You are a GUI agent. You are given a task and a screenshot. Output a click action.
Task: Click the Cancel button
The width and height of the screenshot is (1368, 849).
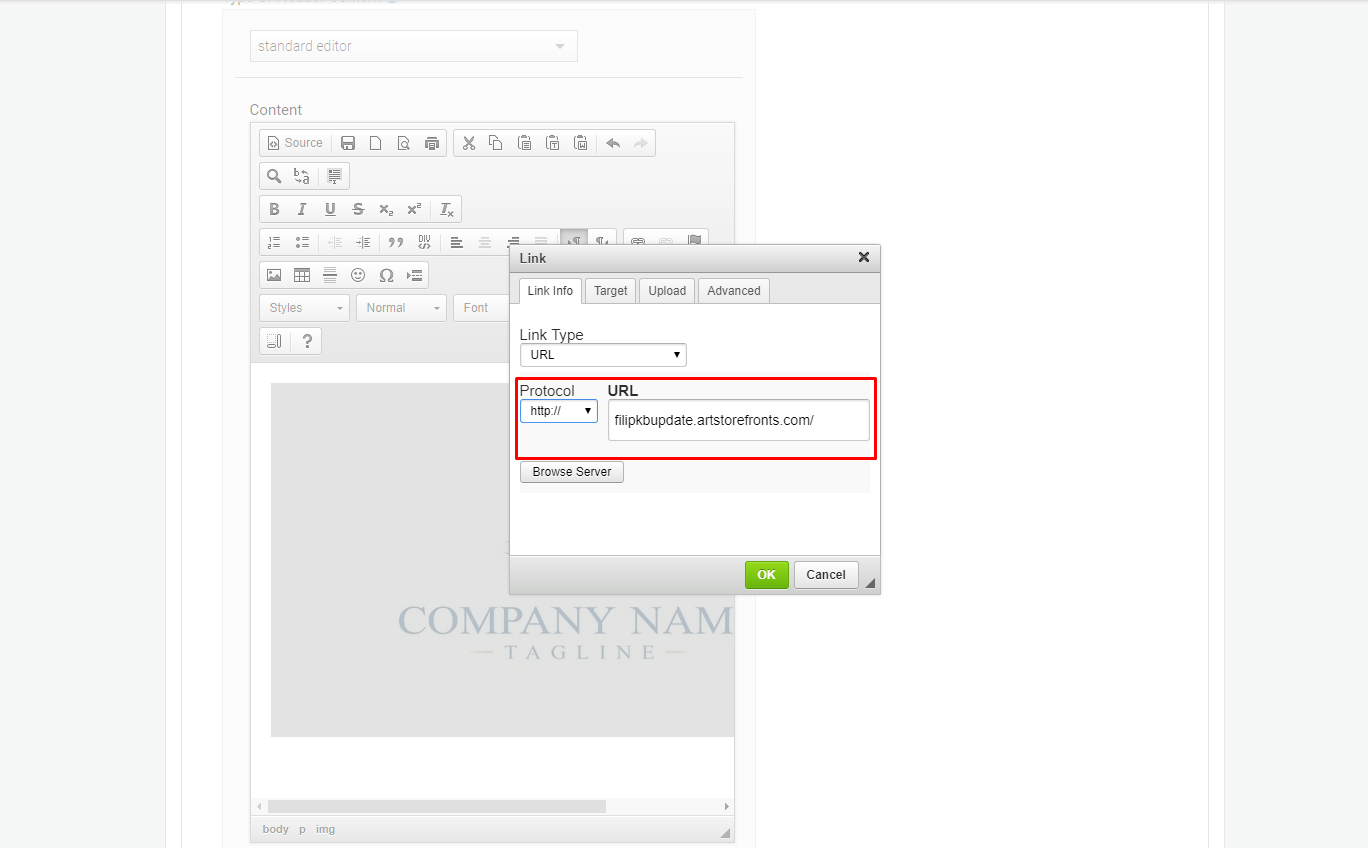pyautogui.click(x=826, y=575)
